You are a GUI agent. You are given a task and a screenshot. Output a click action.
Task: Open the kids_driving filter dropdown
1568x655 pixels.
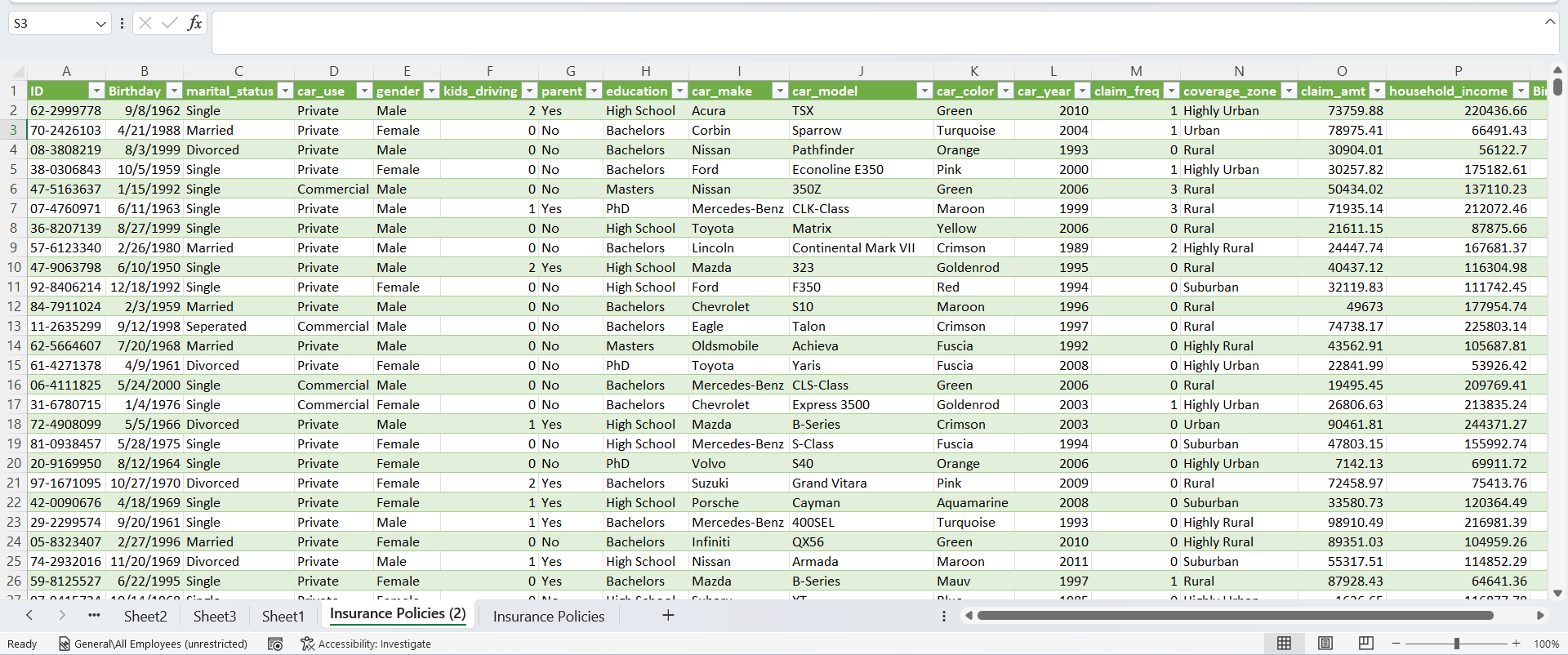[x=529, y=91]
